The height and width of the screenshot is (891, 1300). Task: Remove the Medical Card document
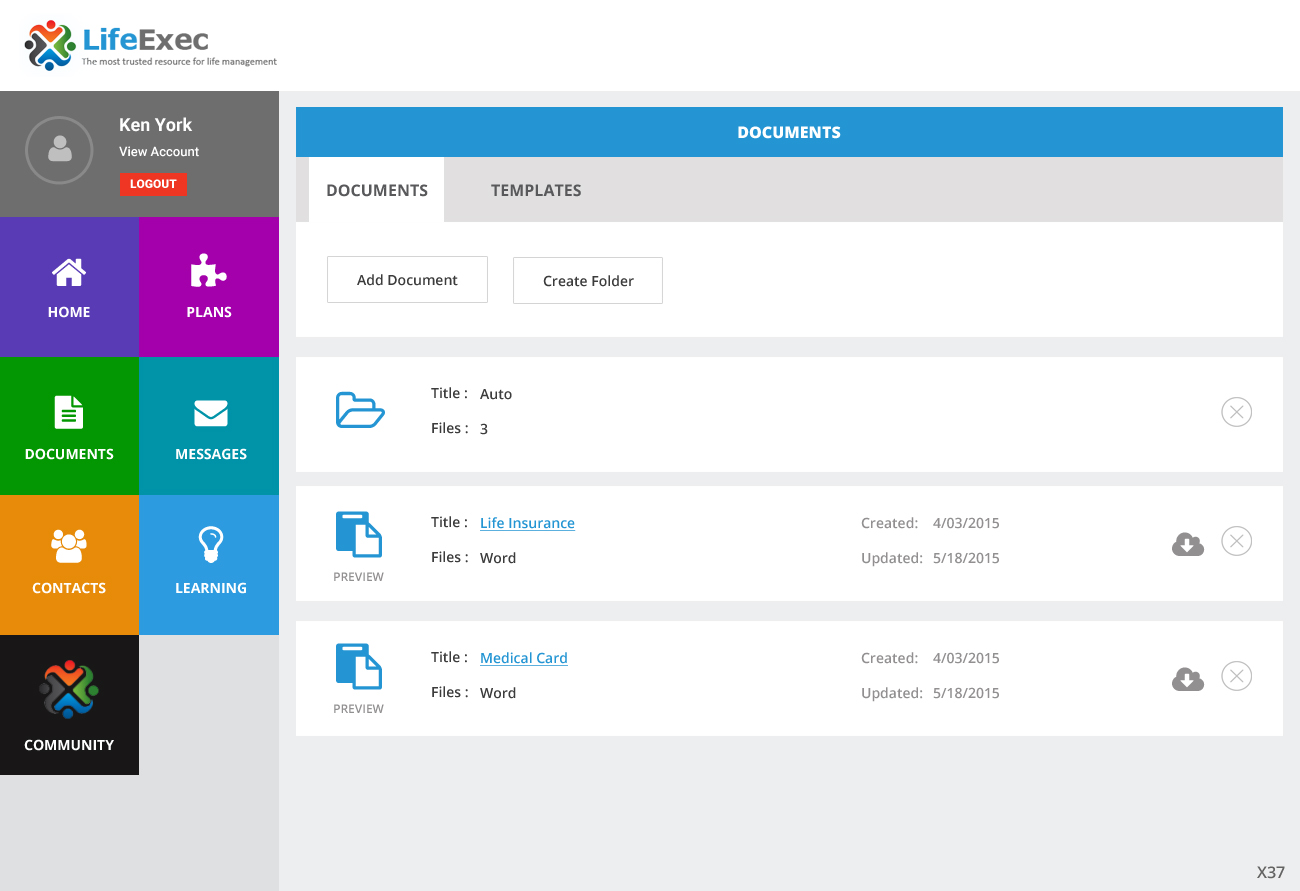click(x=1236, y=677)
